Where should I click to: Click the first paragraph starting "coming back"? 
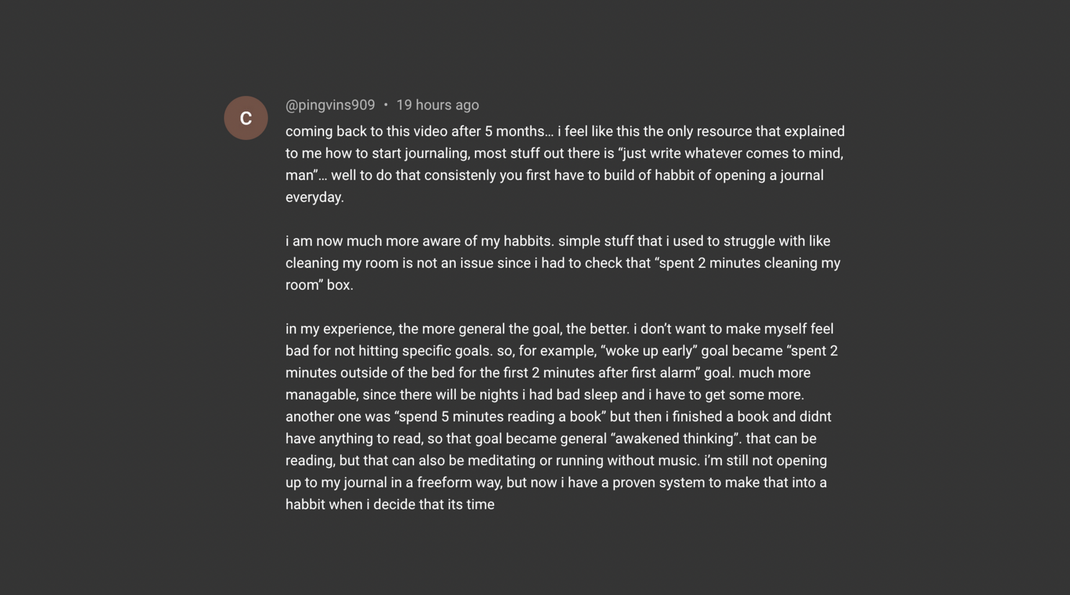point(564,164)
